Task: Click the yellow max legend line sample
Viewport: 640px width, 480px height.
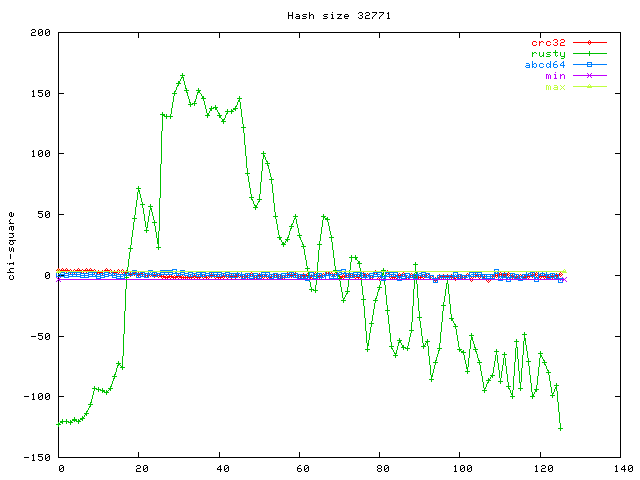Action: pos(590,87)
